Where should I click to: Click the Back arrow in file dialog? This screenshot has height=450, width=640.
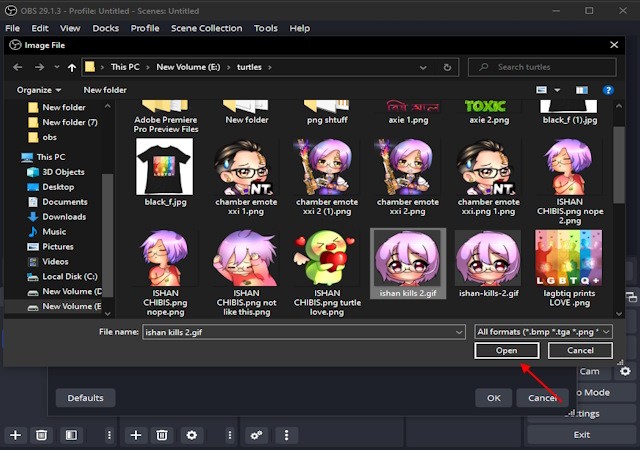point(18,67)
